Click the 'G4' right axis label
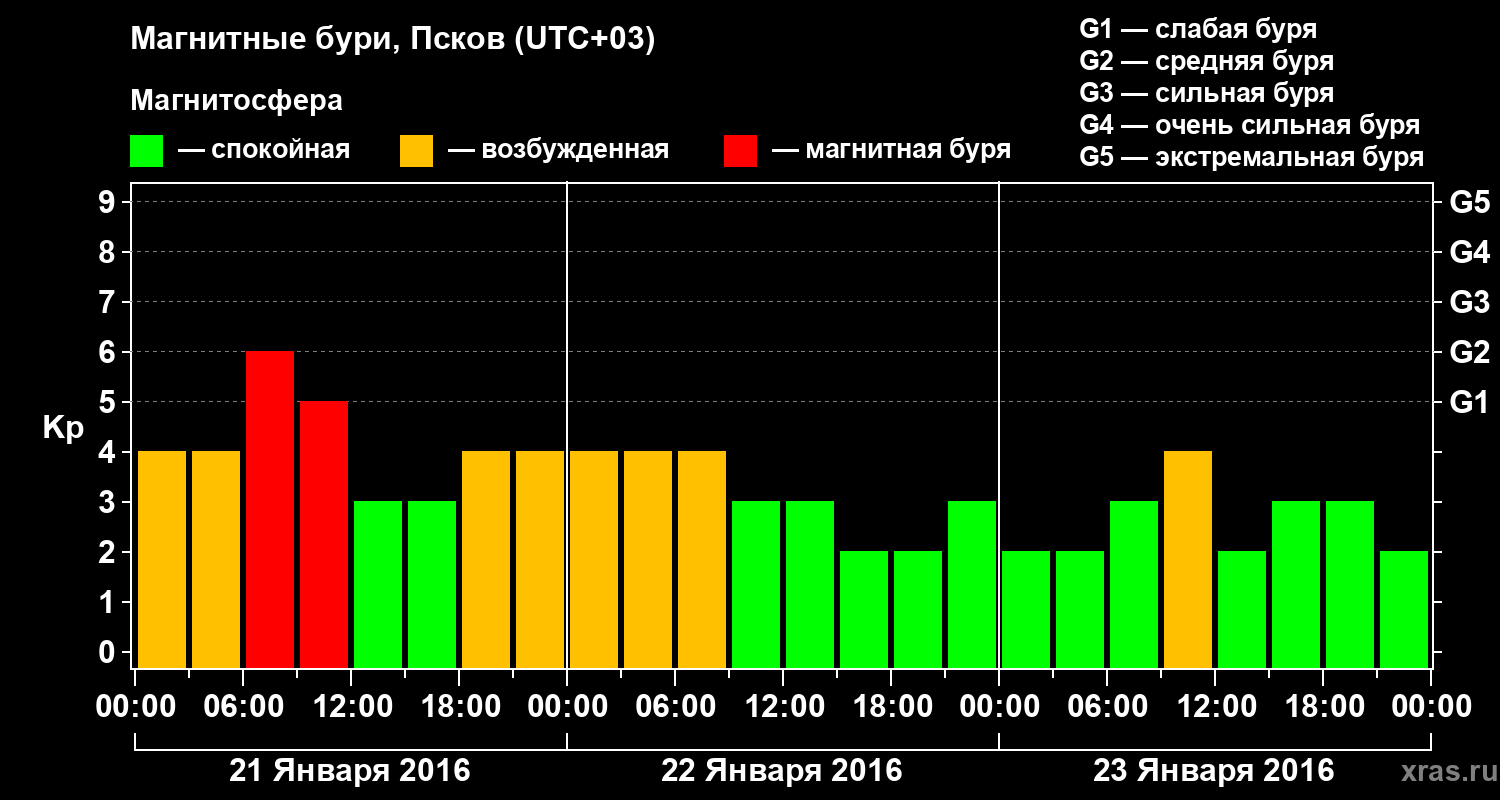 coord(1470,252)
